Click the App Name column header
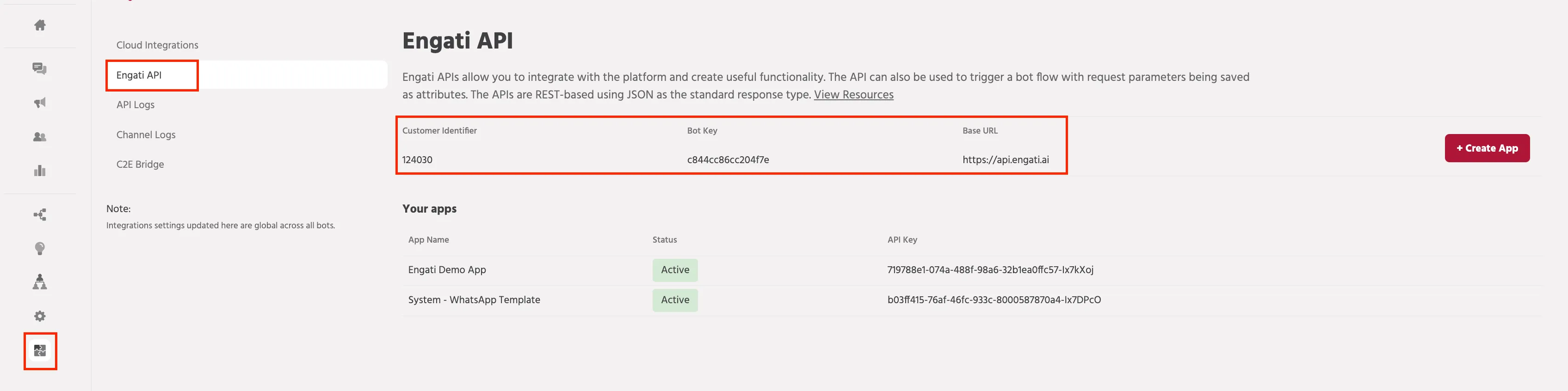 428,239
